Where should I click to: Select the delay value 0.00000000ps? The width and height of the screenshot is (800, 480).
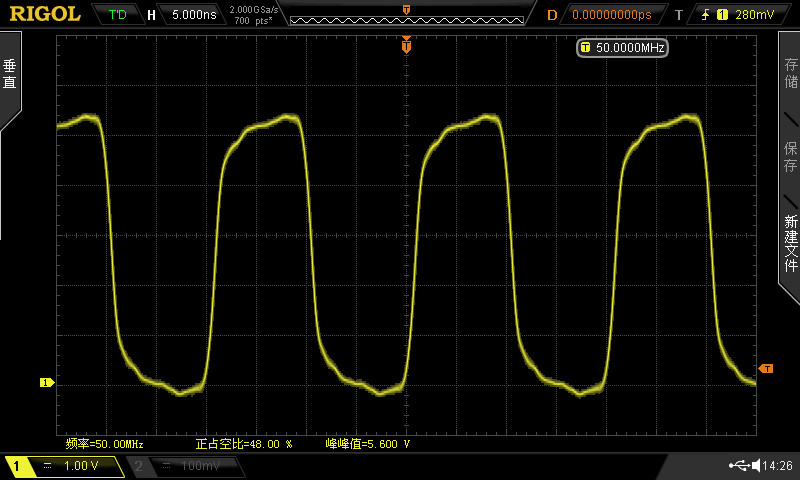612,15
